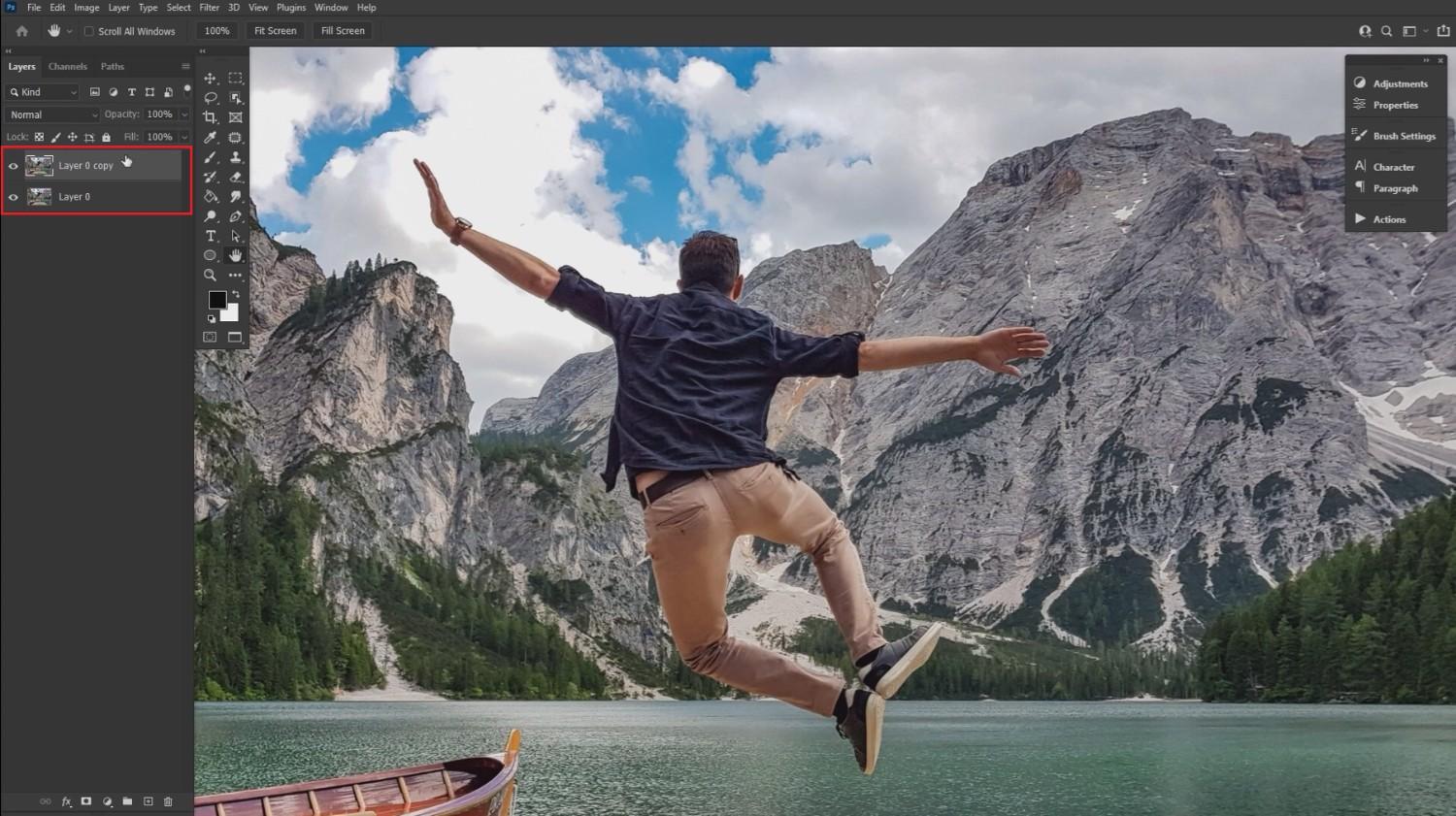Select the Hand tool in the toolbox
Image resolution: width=1456 pixels, height=816 pixels.
[x=235, y=255]
